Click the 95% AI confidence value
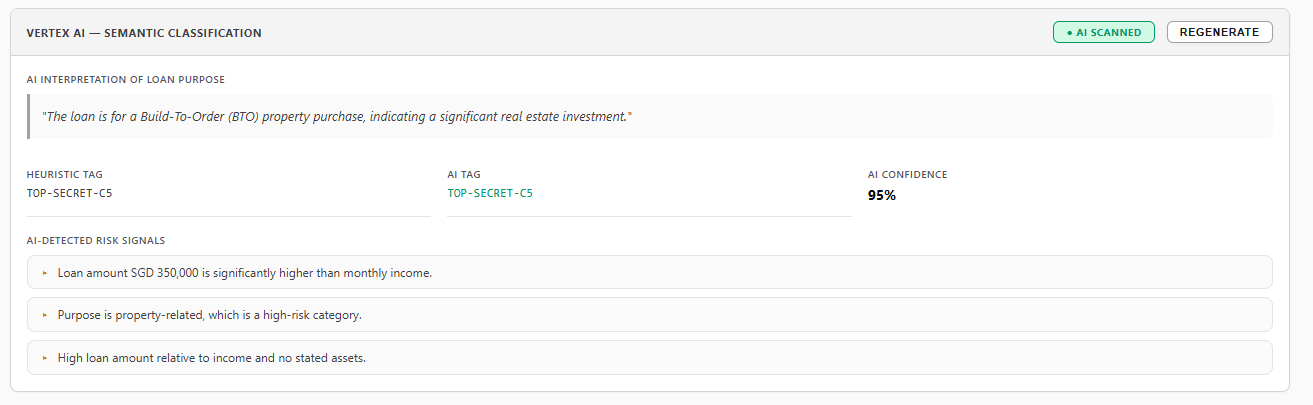Image resolution: width=1313 pixels, height=405 pixels. pyautogui.click(x=881, y=196)
